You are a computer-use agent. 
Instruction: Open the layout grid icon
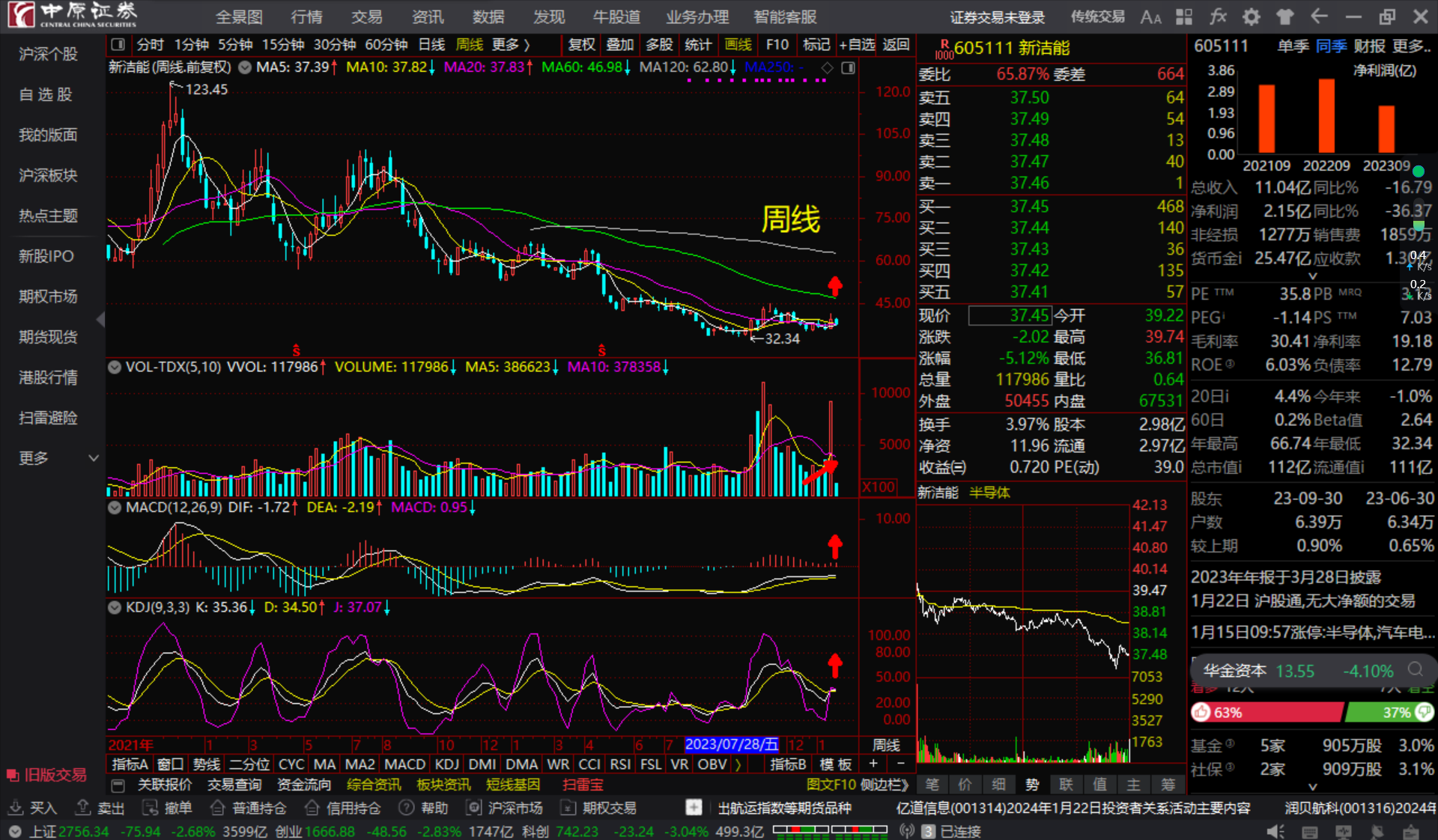point(1184,17)
